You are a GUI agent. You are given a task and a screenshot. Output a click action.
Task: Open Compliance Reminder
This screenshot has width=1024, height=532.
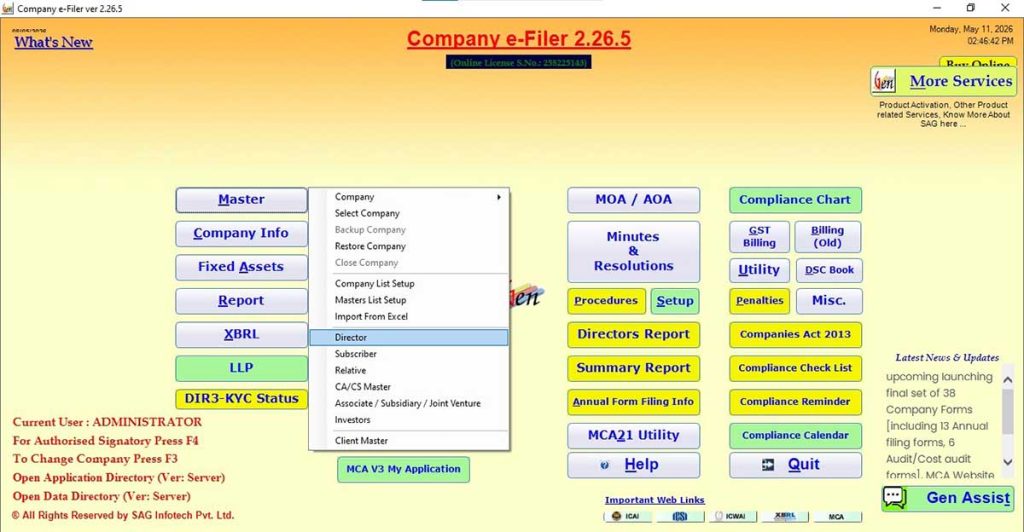click(x=795, y=402)
